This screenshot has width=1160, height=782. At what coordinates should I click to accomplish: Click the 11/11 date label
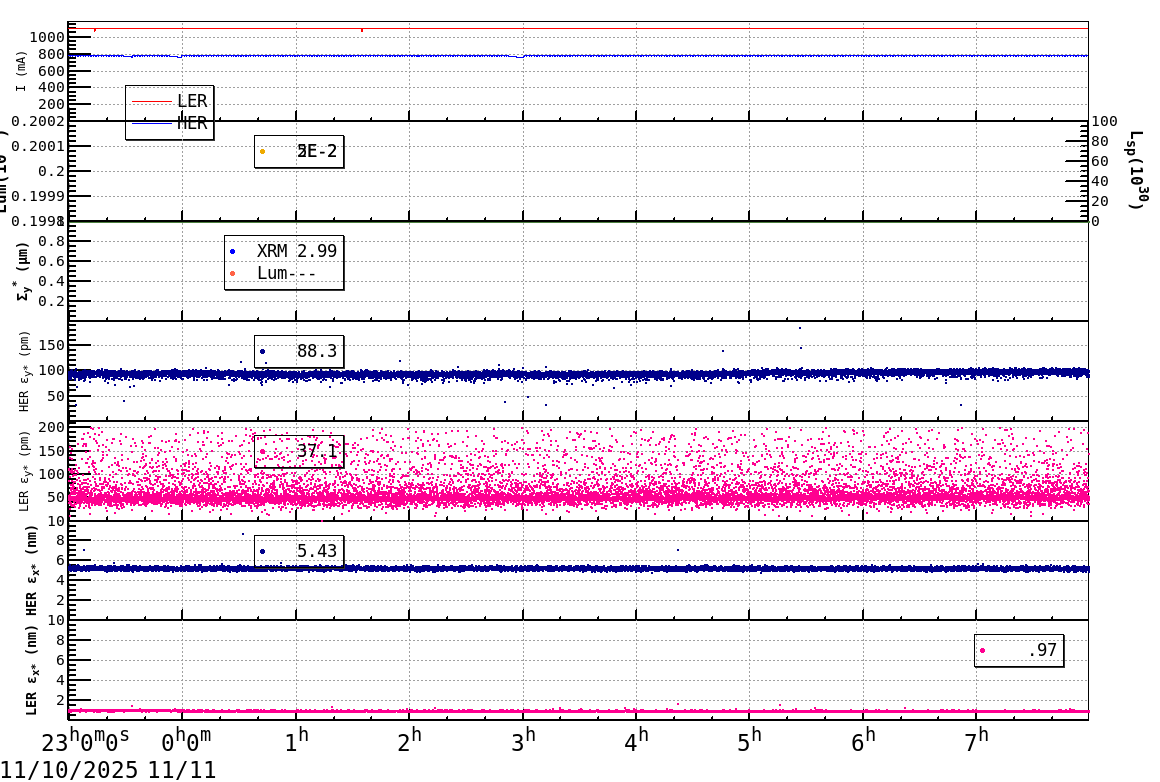coord(182,769)
